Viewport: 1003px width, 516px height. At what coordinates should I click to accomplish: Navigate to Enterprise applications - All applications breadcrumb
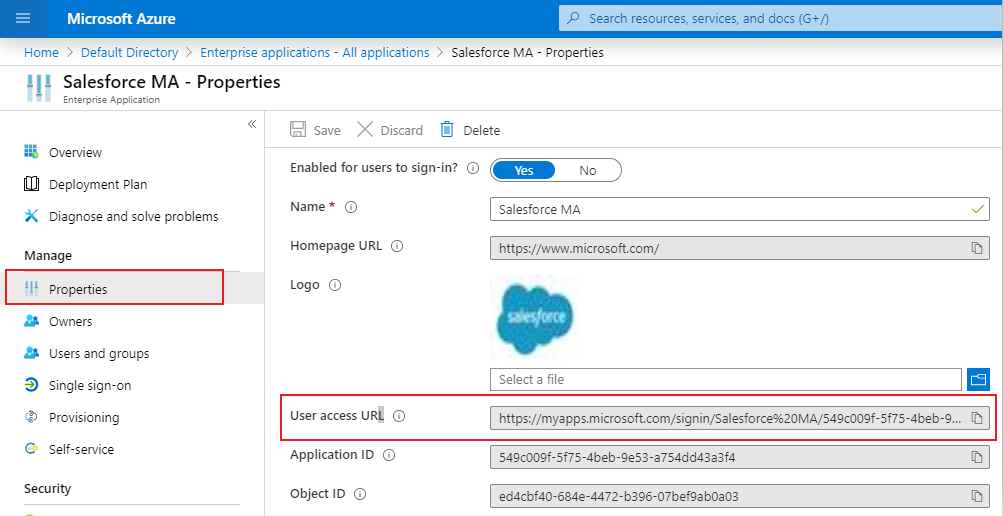click(314, 52)
